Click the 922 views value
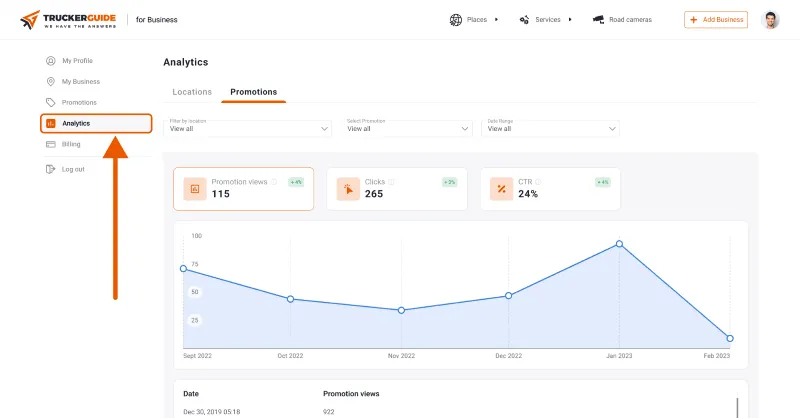Screen dimensions: 800x418 [329, 412]
